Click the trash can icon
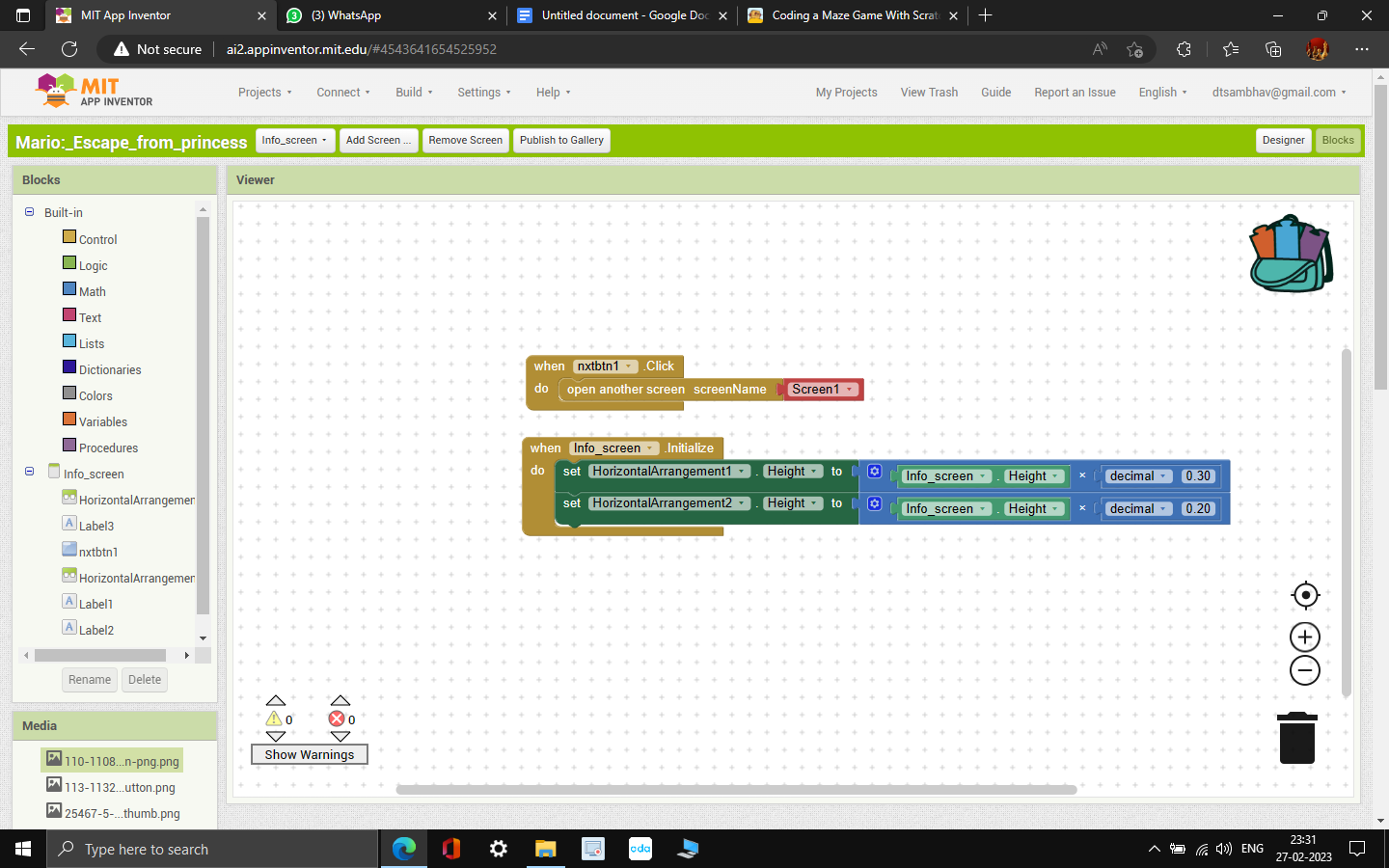The image size is (1389, 868). 1297,738
